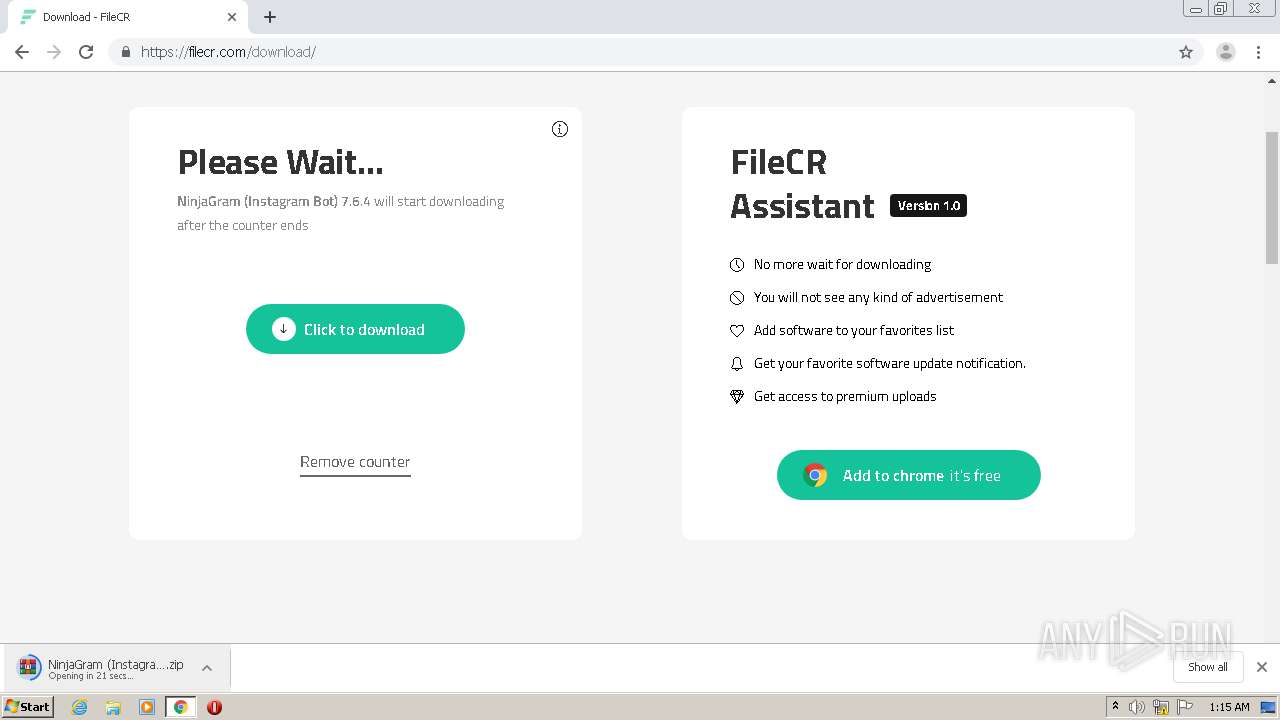Open Windows Media Player from the taskbar
The height and width of the screenshot is (720, 1280).
click(x=147, y=707)
